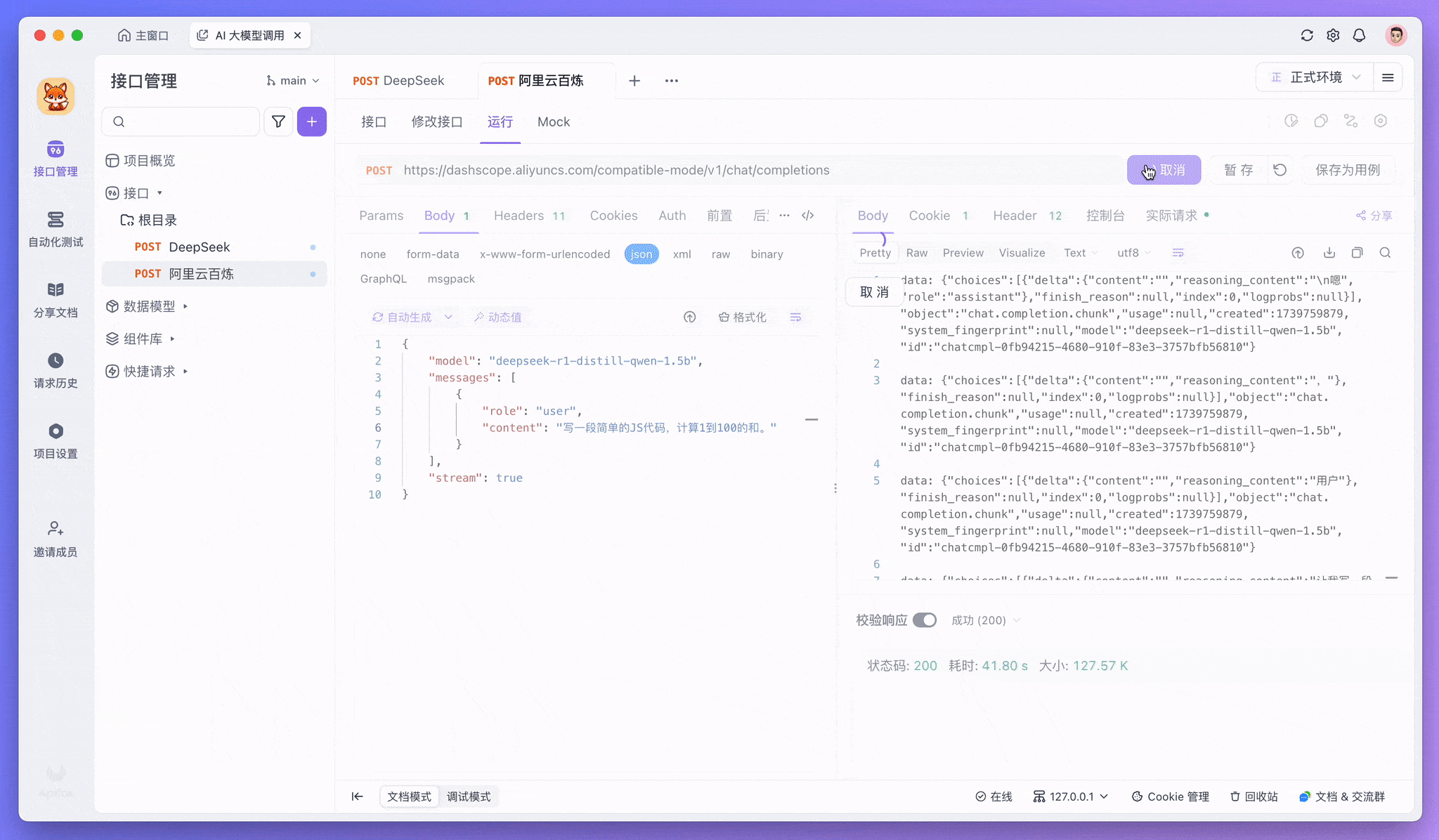1439x840 pixels.
Task: Click the refresh icon in title bar
Action: 1307,35
